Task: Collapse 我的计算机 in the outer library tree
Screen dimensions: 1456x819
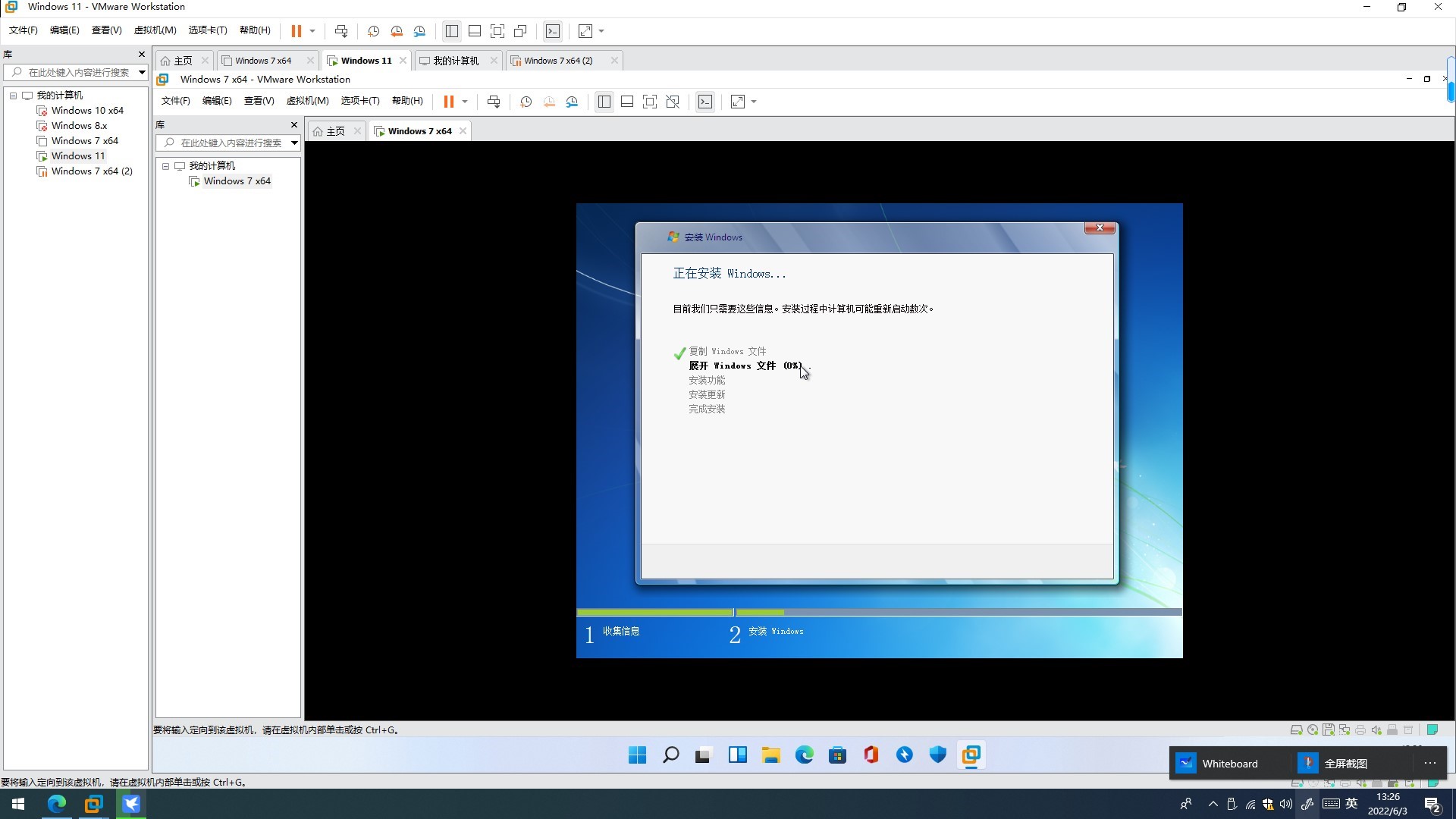Action: click(x=13, y=96)
